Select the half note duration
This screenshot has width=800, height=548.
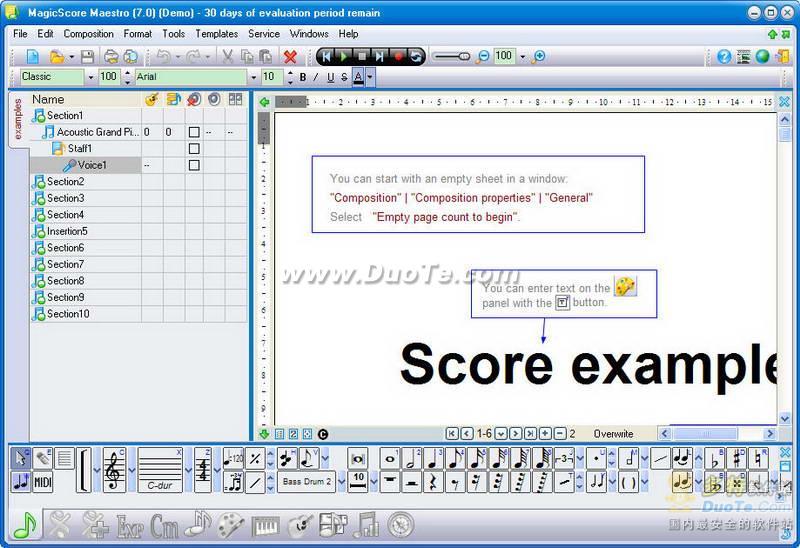click(412, 459)
